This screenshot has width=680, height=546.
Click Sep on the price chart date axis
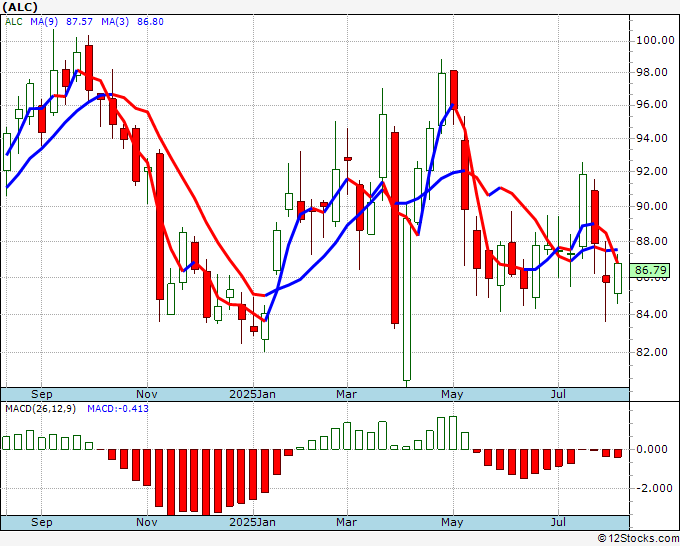coord(42,395)
